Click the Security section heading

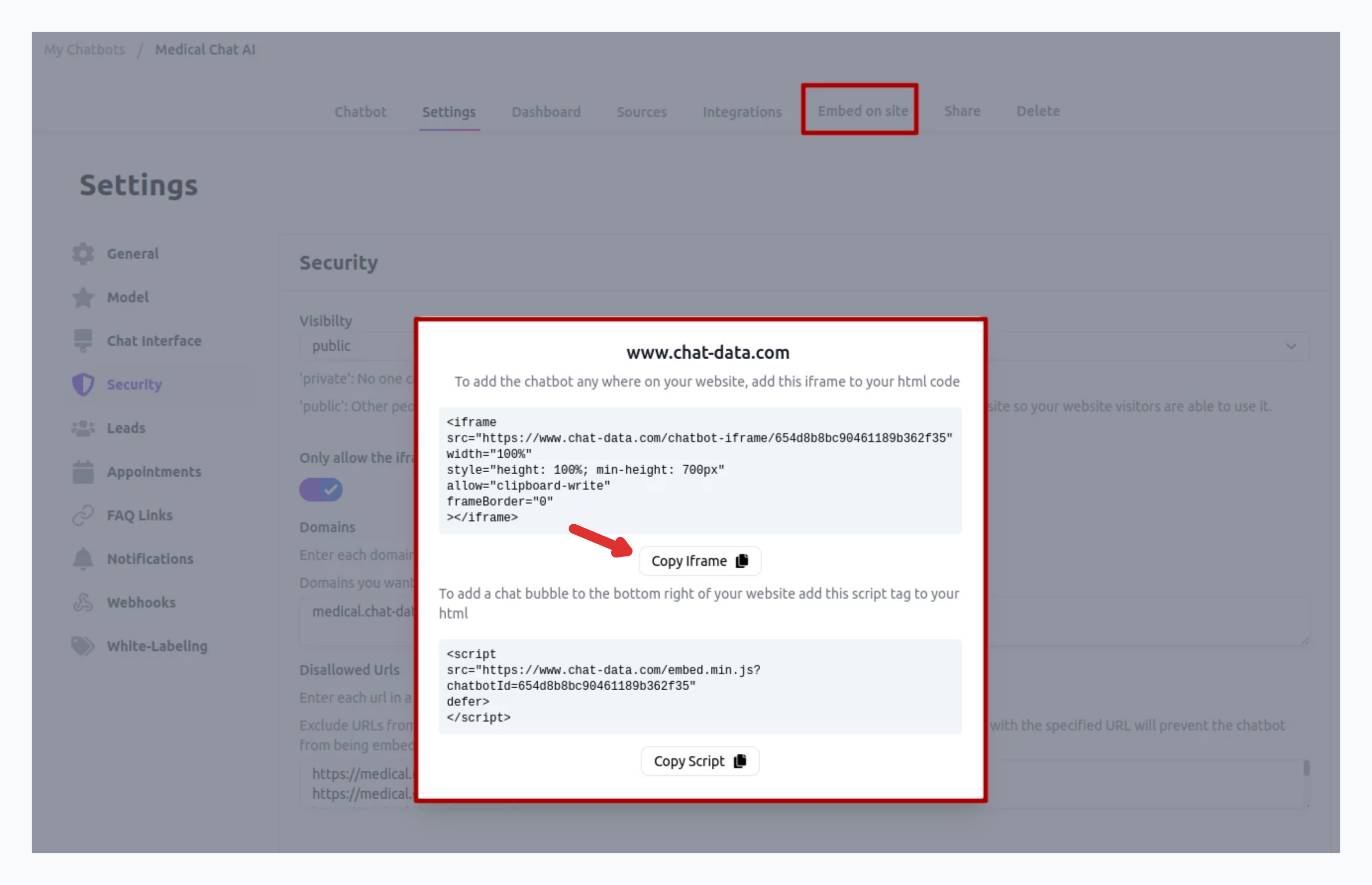coord(339,263)
